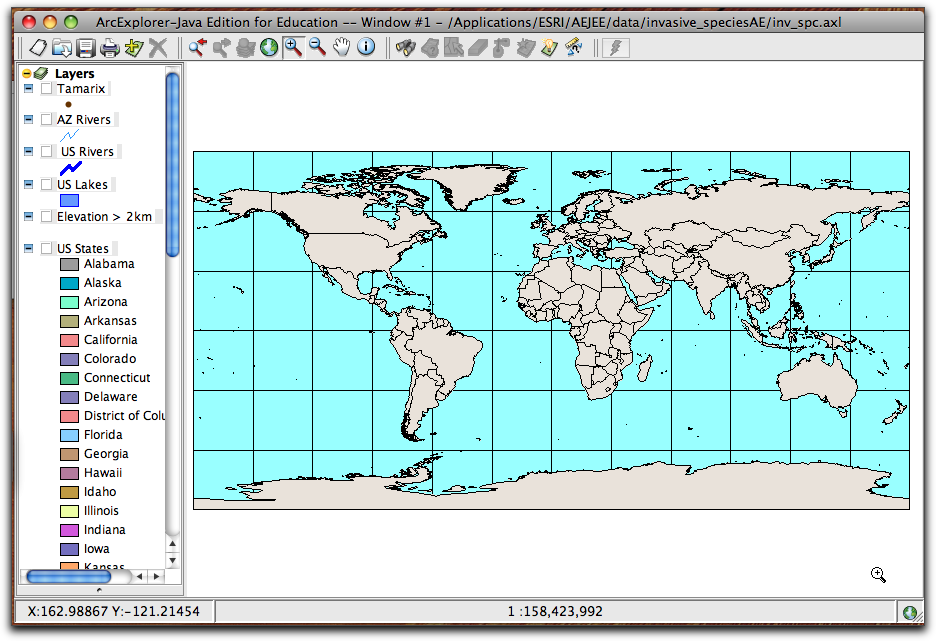Click the Zoom to Full Extent globe
The height and width of the screenshot is (641, 936).
[x=269, y=46]
